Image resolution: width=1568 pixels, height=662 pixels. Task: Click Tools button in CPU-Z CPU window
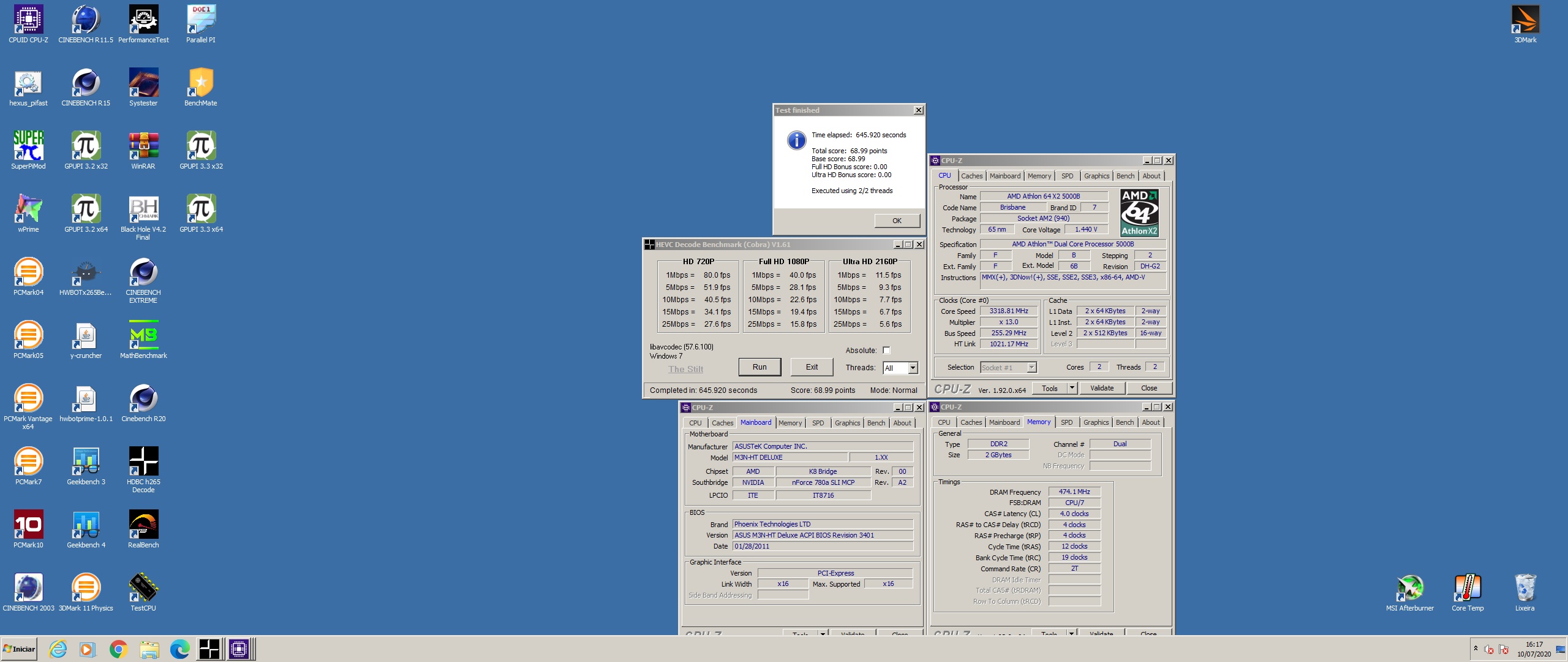[x=1050, y=388]
